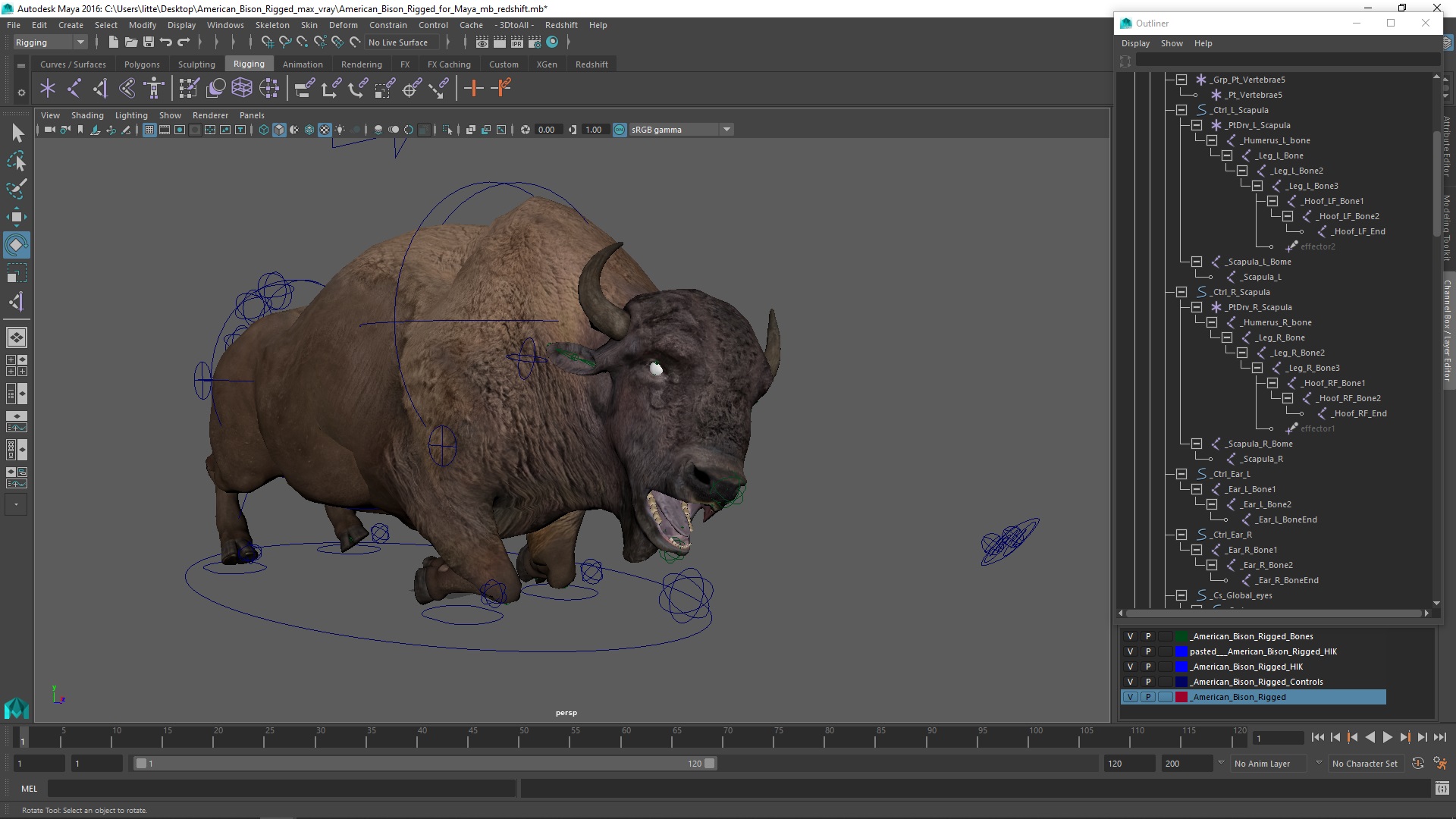This screenshot has width=1456, height=819.
Task: Toggle playback P of _American_Bison_Rigged_Controls layer
Action: click(x=1147, y=682)
